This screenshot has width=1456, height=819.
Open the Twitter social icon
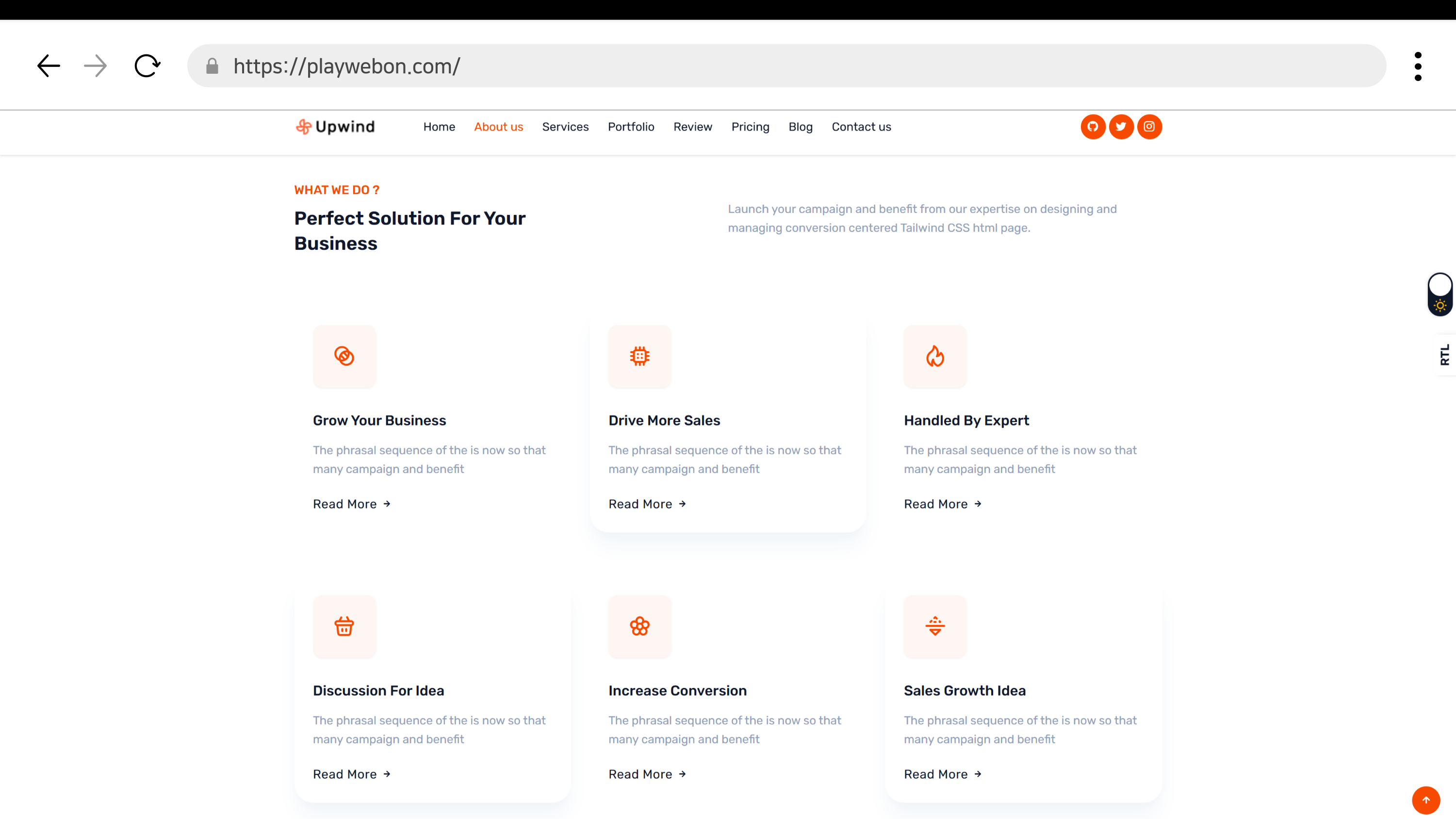tap(1121, 127)
